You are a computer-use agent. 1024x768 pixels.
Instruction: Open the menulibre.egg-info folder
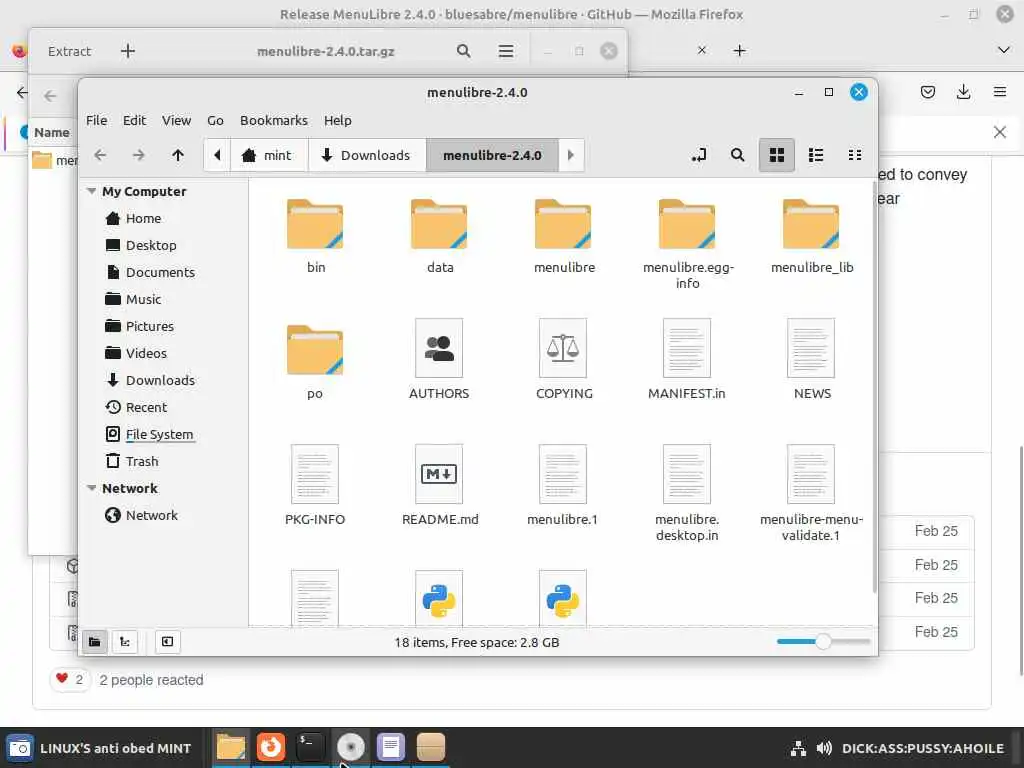688,243
